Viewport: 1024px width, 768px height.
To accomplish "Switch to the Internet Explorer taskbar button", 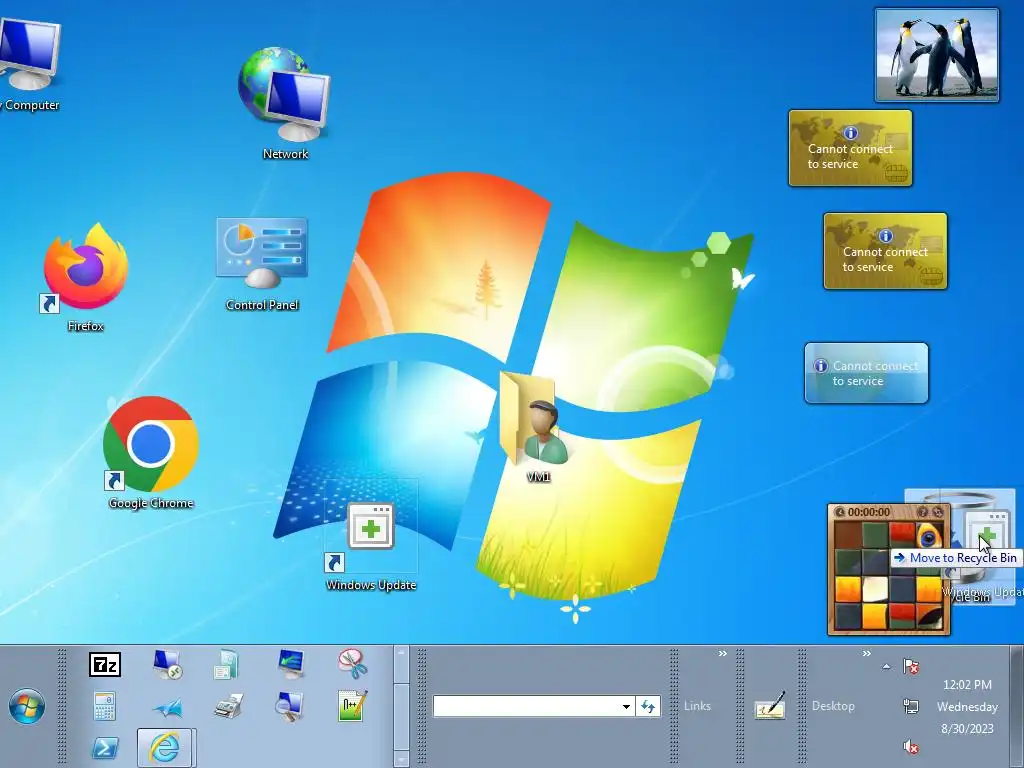I will (x=165, y=748).
